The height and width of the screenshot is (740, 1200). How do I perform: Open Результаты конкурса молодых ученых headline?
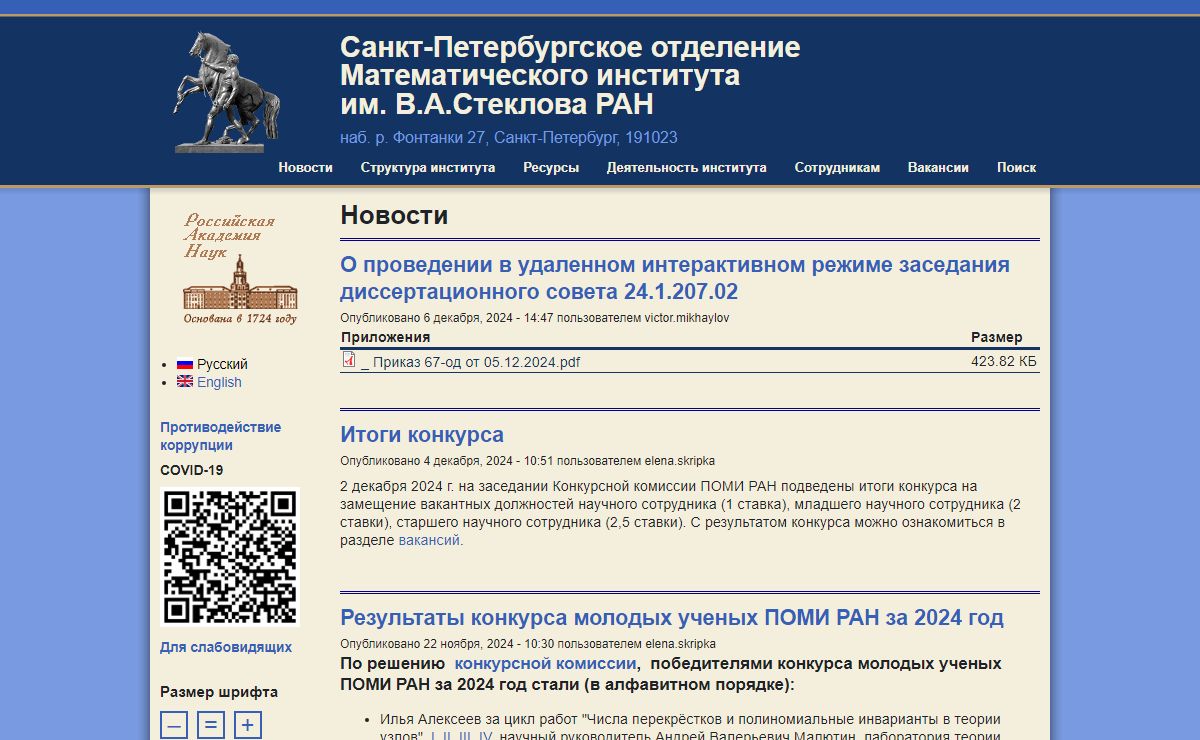click(x=672, y=617)
